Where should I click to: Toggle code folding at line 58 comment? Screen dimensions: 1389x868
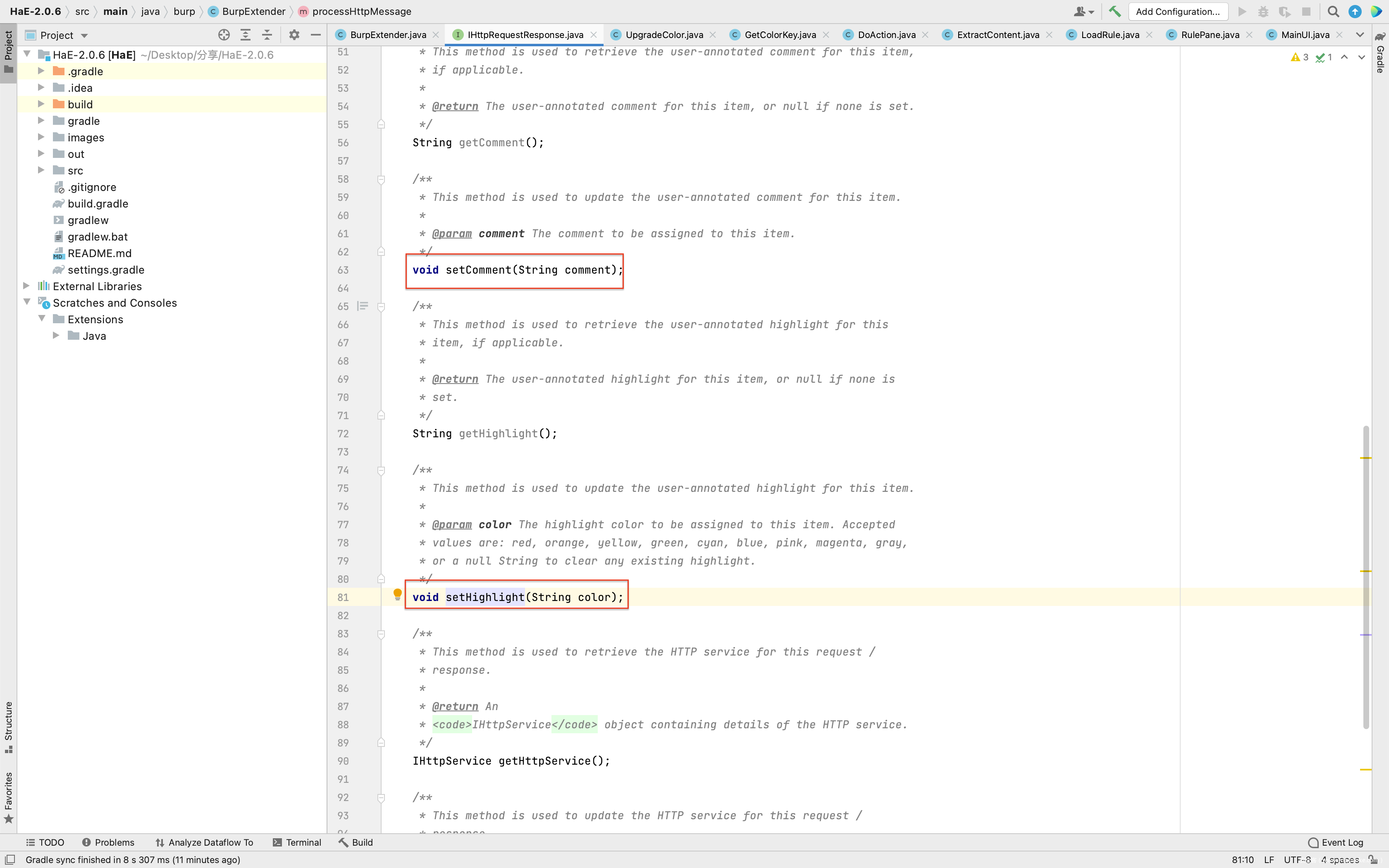tap(381, 180)
